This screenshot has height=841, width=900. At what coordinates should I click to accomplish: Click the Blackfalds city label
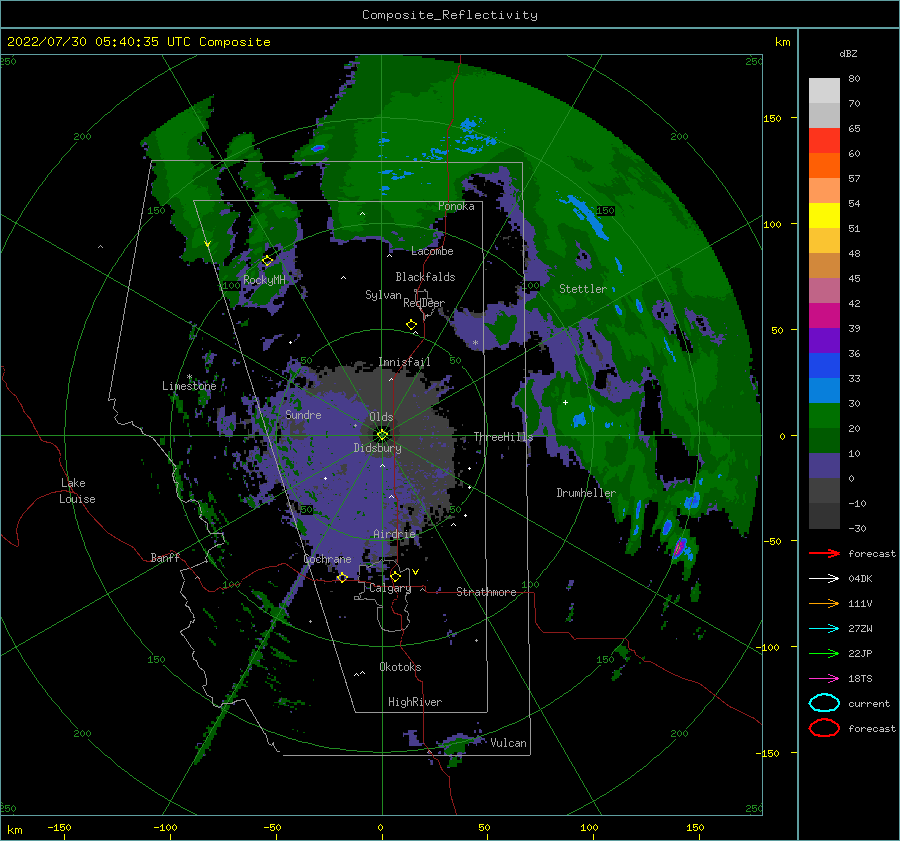coord(425,277)
